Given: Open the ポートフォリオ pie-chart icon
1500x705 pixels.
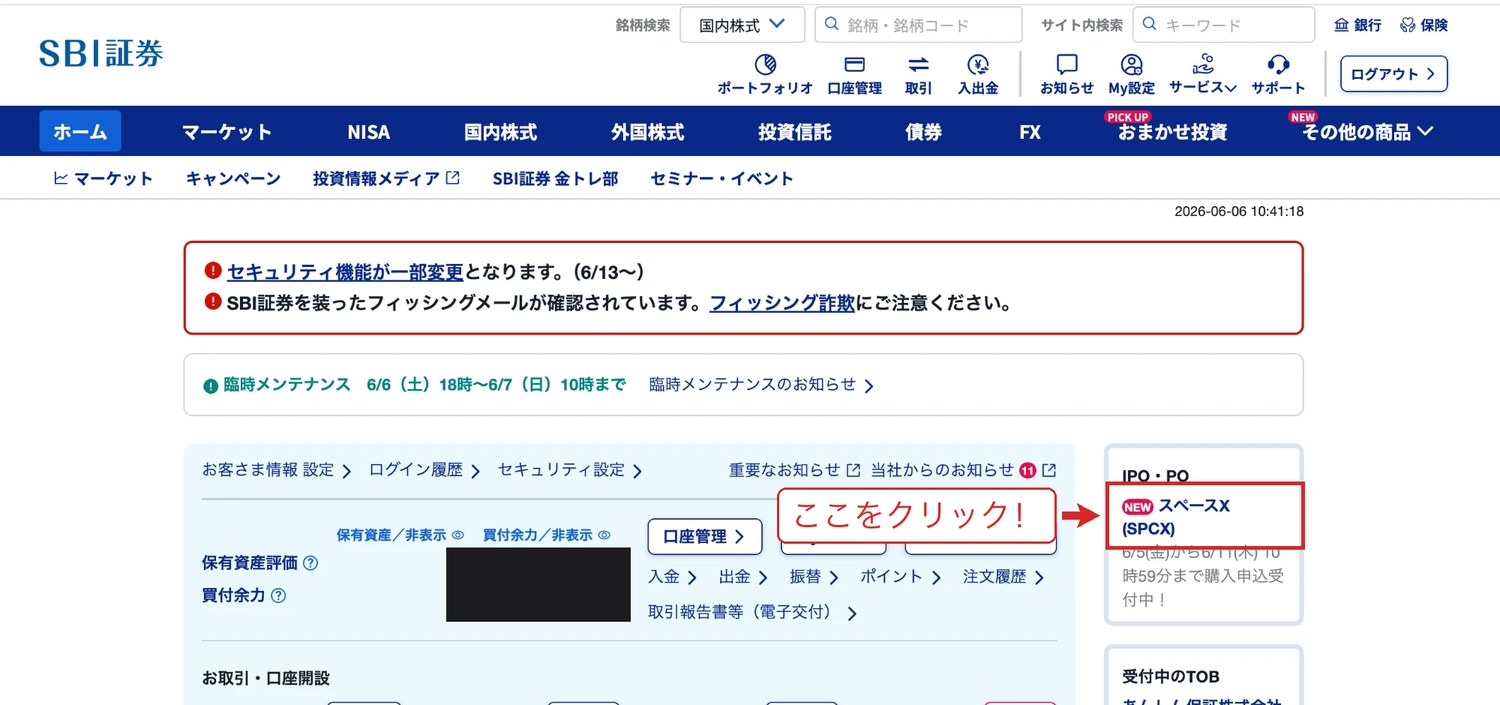Looking at the screenshot, I should [x=765, y=65].
